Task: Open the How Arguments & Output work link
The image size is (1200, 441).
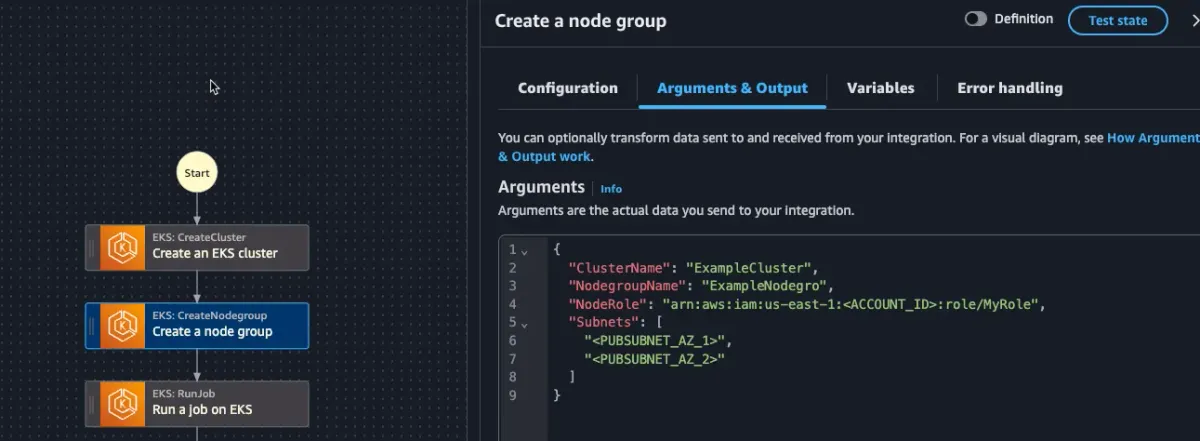Action: [1152, 138]
